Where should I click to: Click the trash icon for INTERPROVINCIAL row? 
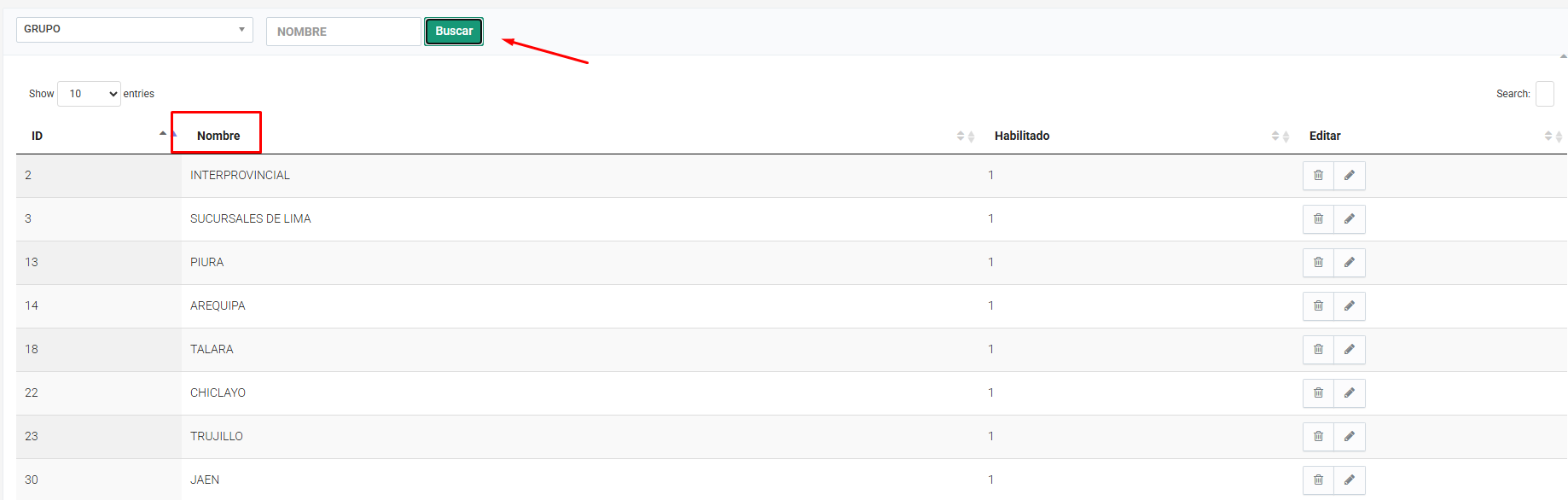click(x=1318, y=176)
